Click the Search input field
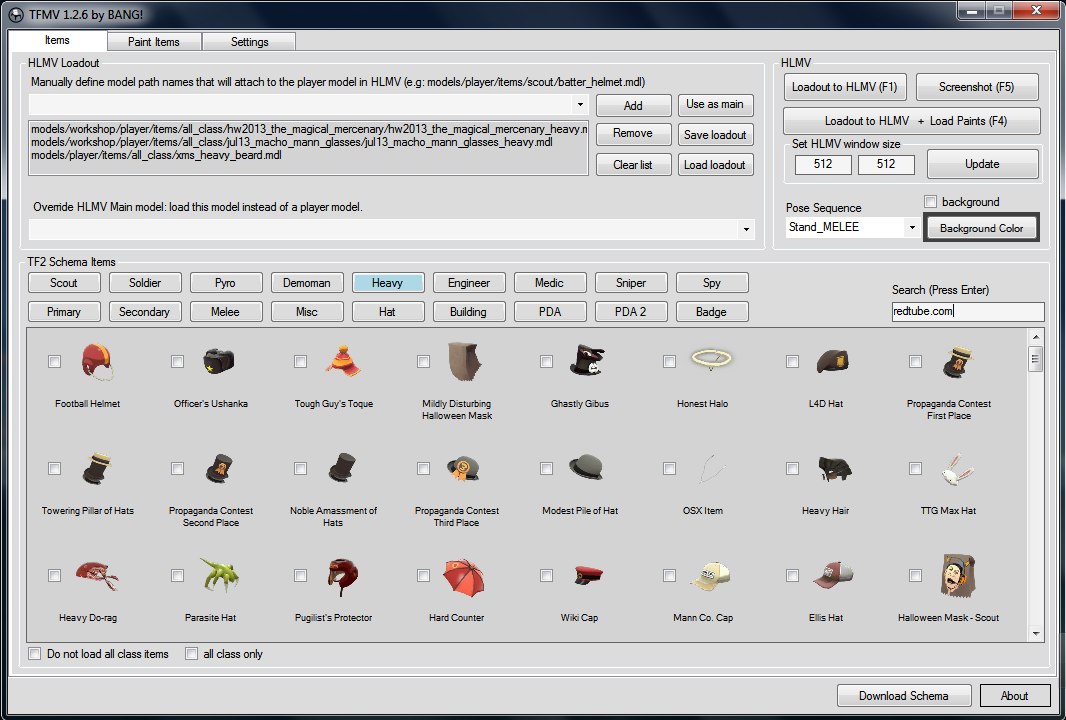The width and height of the screenshot is (1066, 720). (x=967, y=311)
